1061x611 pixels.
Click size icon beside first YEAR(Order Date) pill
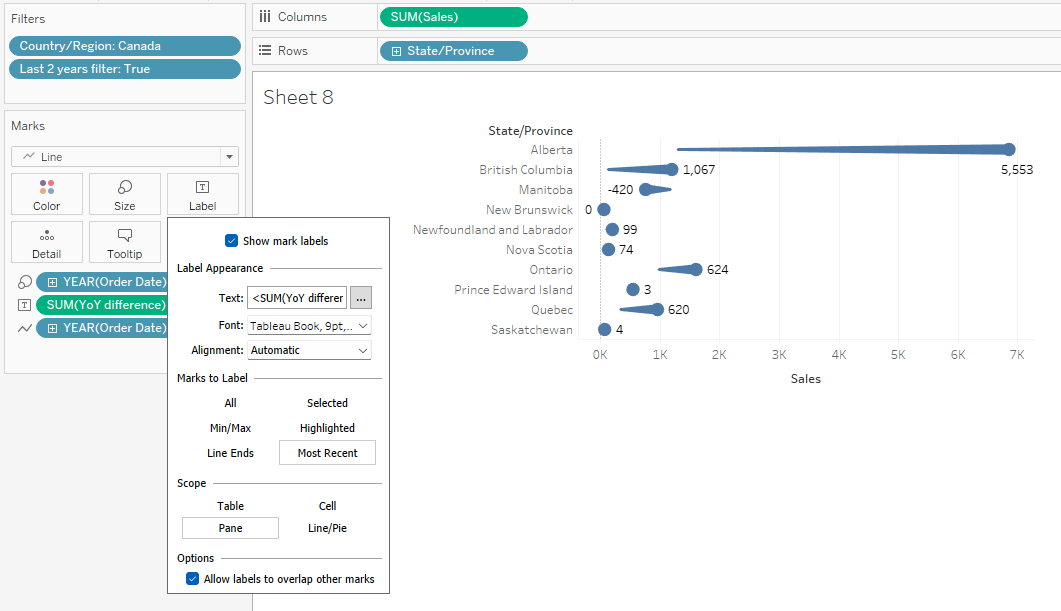tap(25, 282)
